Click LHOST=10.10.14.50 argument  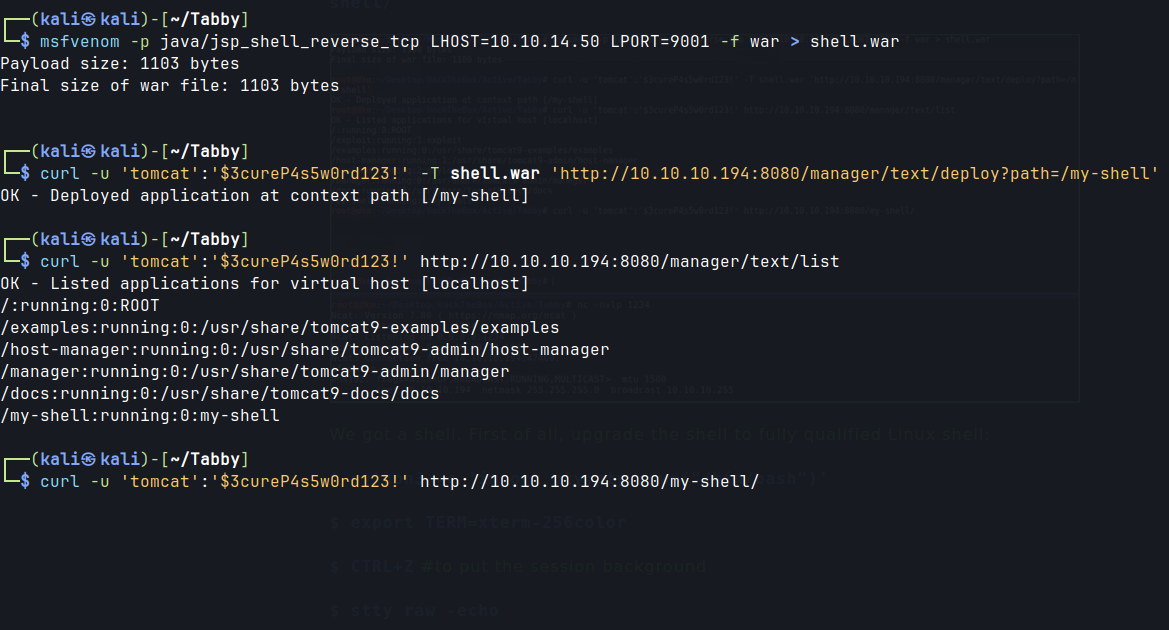coord(515,42)
